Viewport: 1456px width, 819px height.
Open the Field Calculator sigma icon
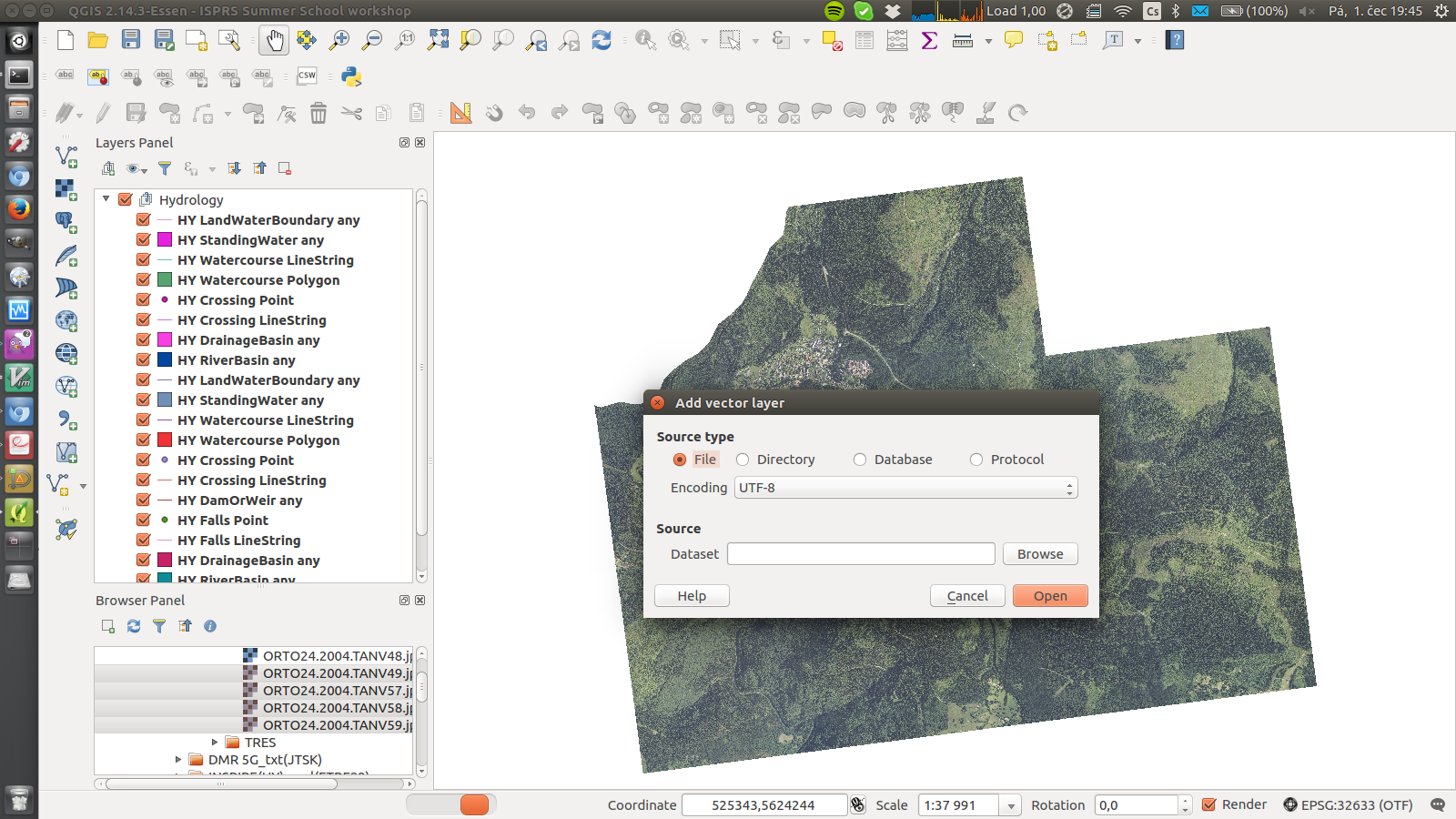point(930,40)
